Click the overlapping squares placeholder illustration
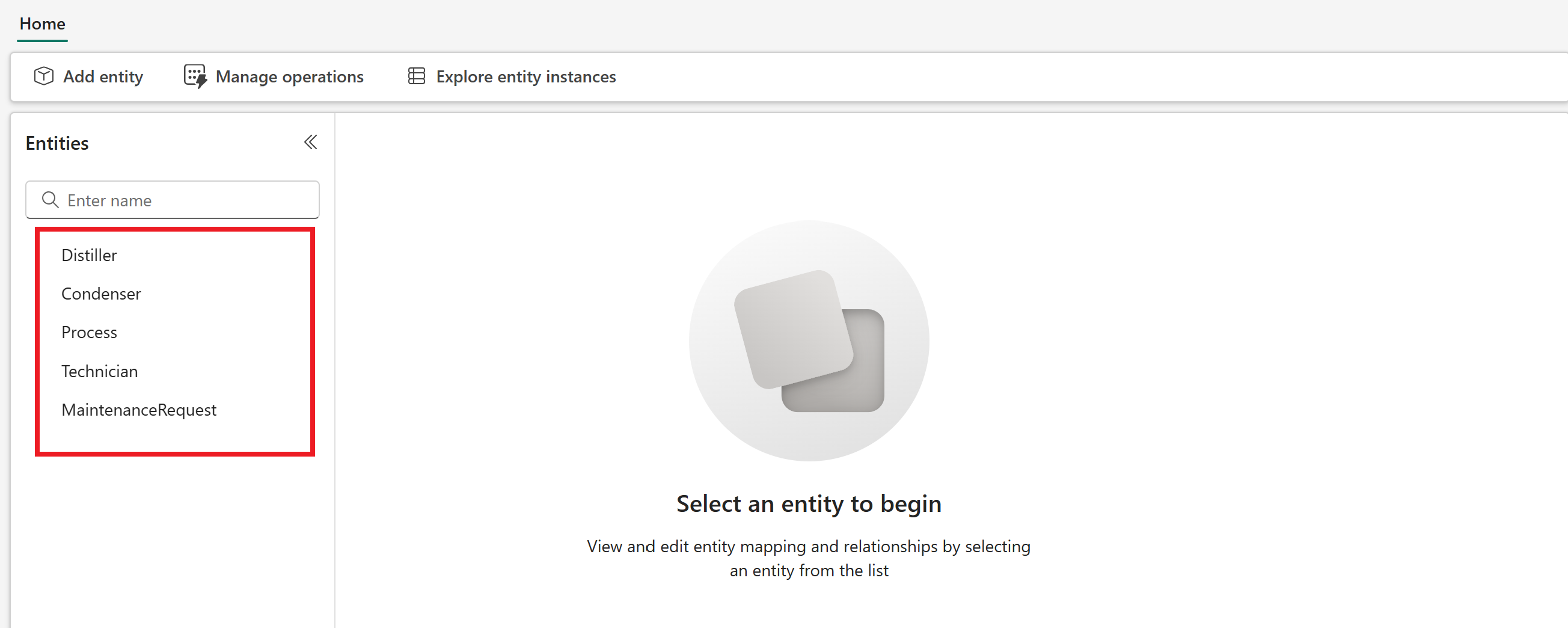1568x628 pixels. [x=809, y=340]
